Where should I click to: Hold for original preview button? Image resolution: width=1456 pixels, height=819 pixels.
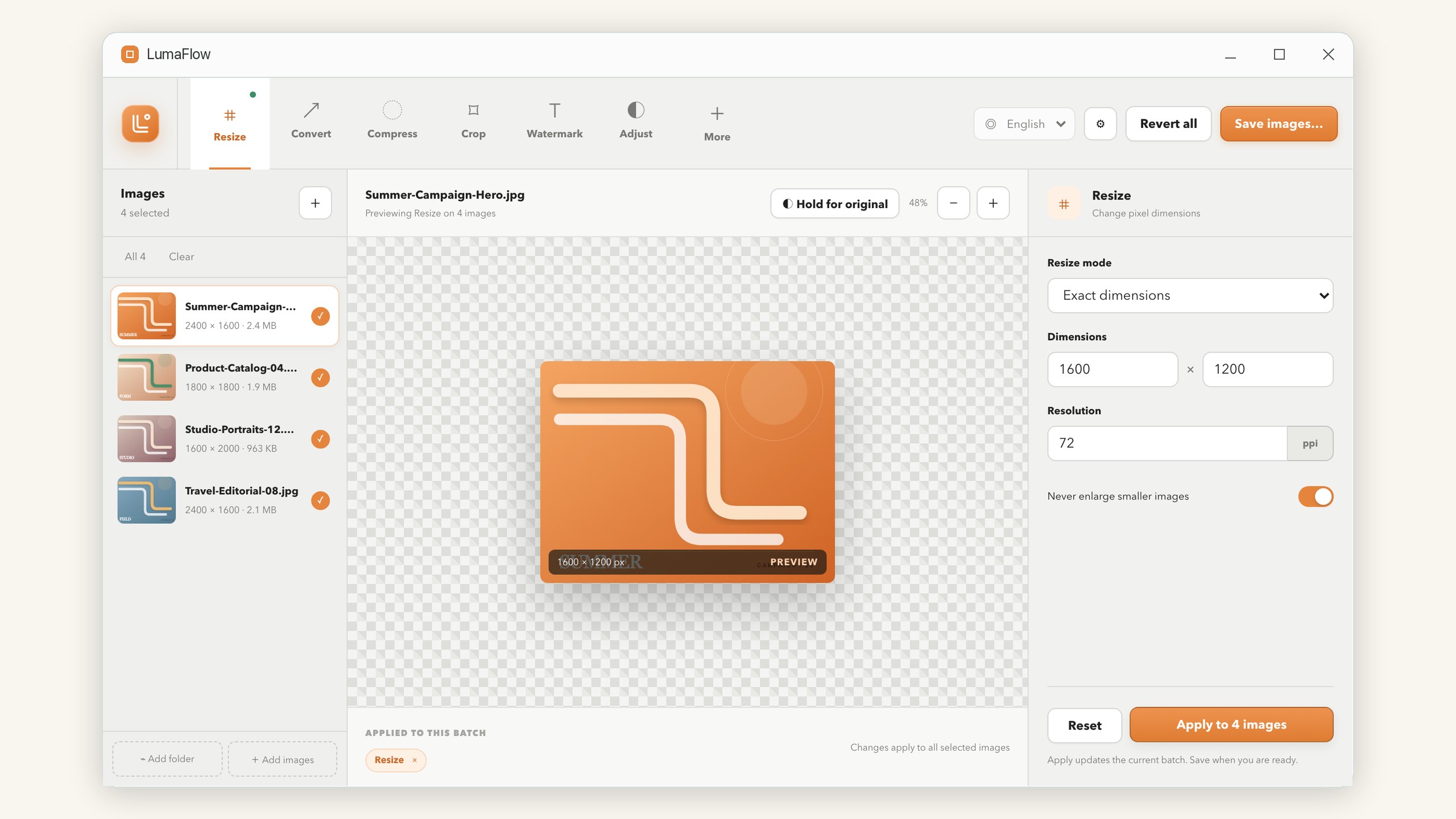(x=834, y=203)
